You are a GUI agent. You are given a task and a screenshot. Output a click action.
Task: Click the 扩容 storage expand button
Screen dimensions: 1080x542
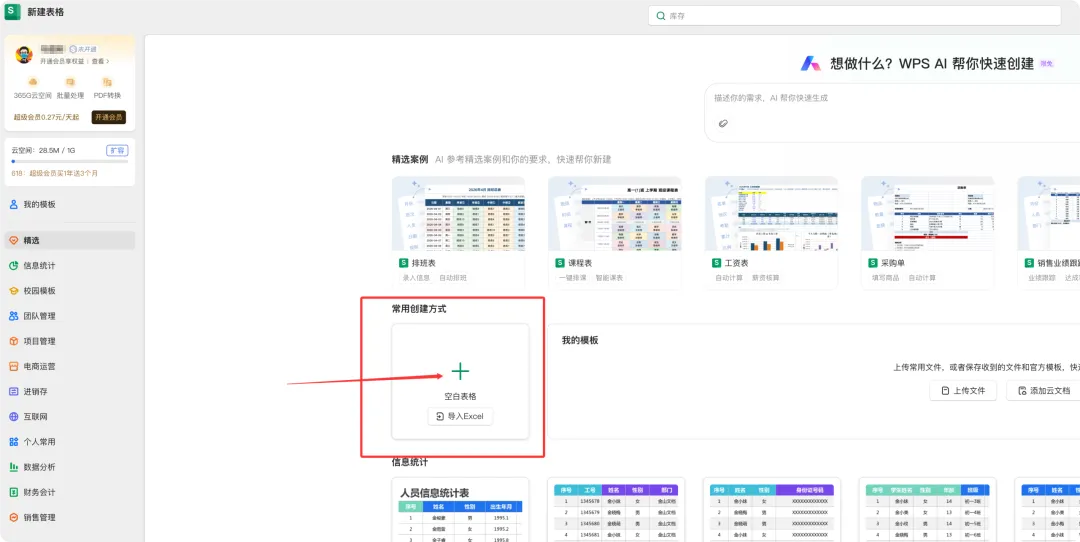[117, 150]
